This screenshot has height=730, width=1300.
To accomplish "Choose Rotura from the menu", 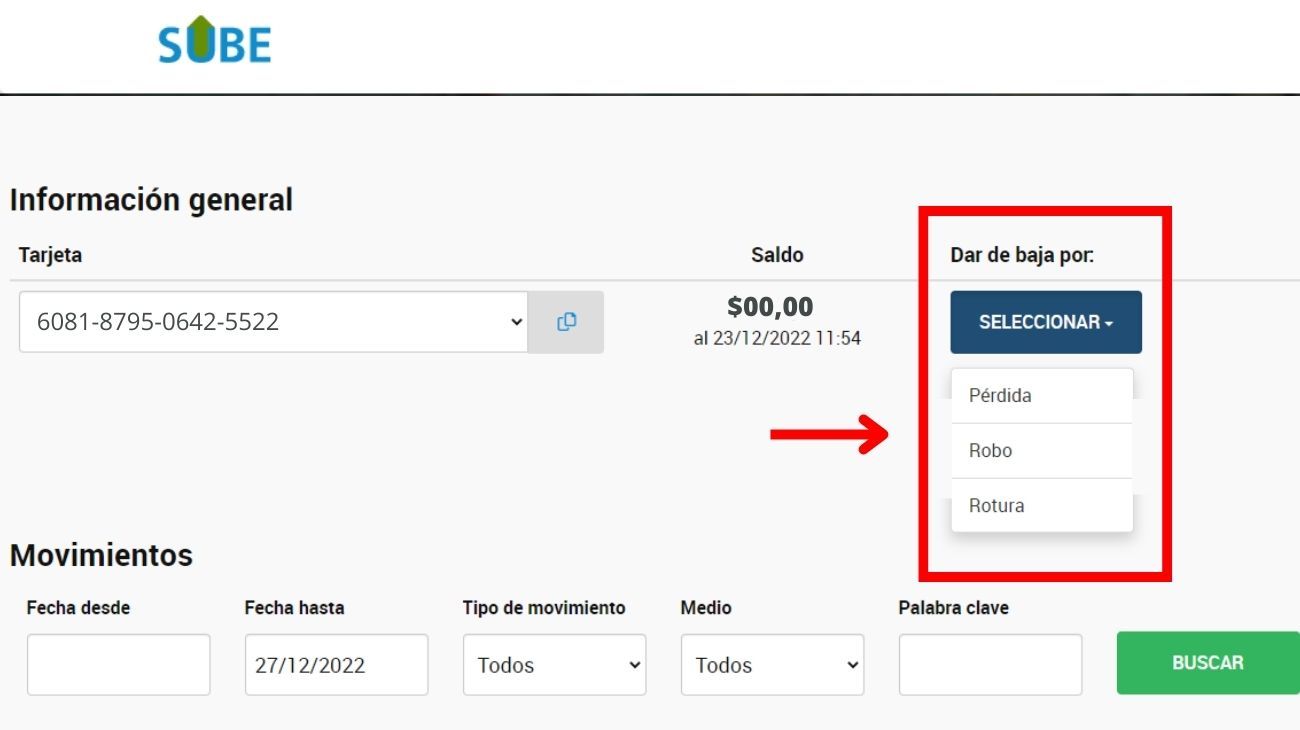I will 1042,506.
